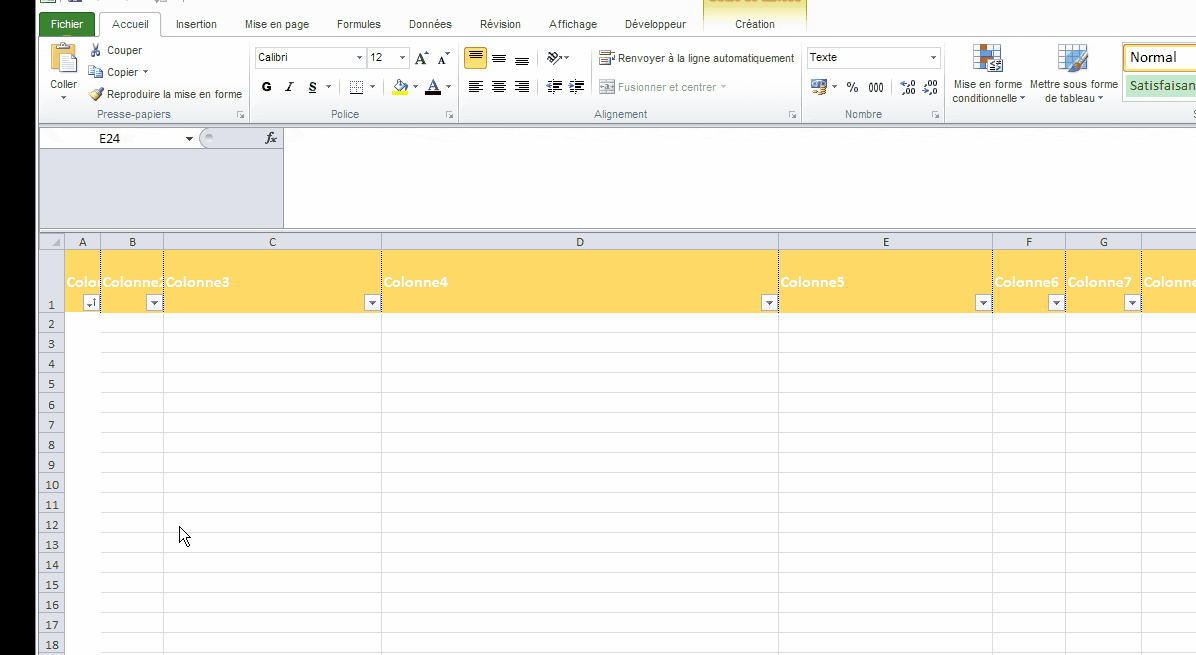Increase font size with the large A

(x=422, y=58)
